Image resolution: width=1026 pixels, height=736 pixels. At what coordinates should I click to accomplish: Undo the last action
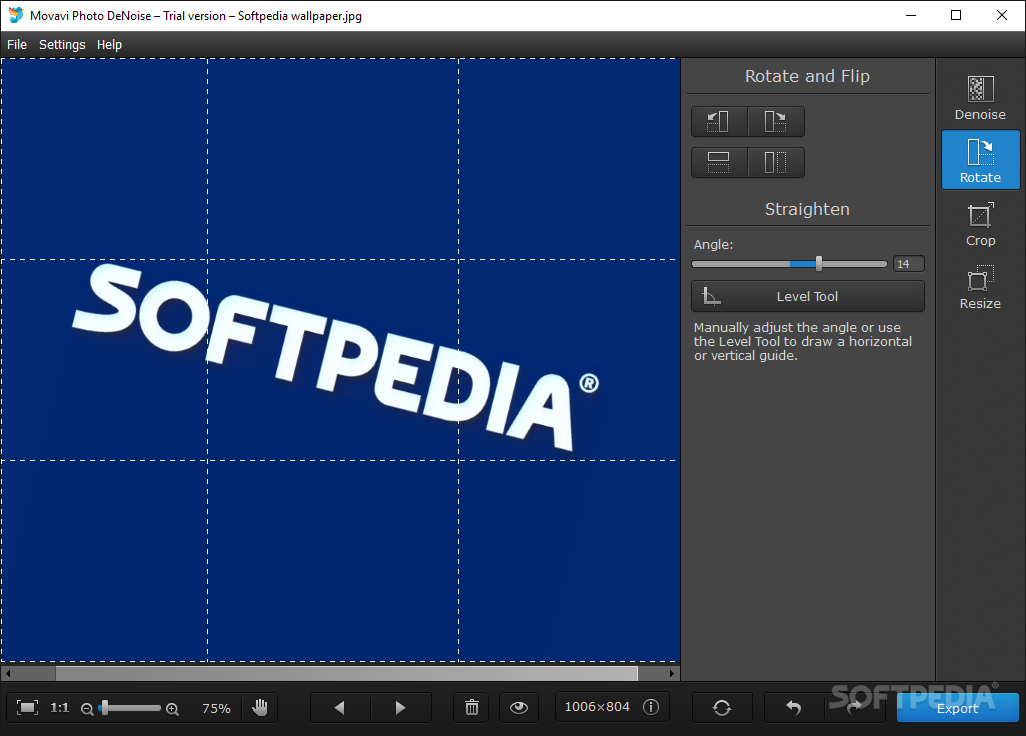coord(794,707)
